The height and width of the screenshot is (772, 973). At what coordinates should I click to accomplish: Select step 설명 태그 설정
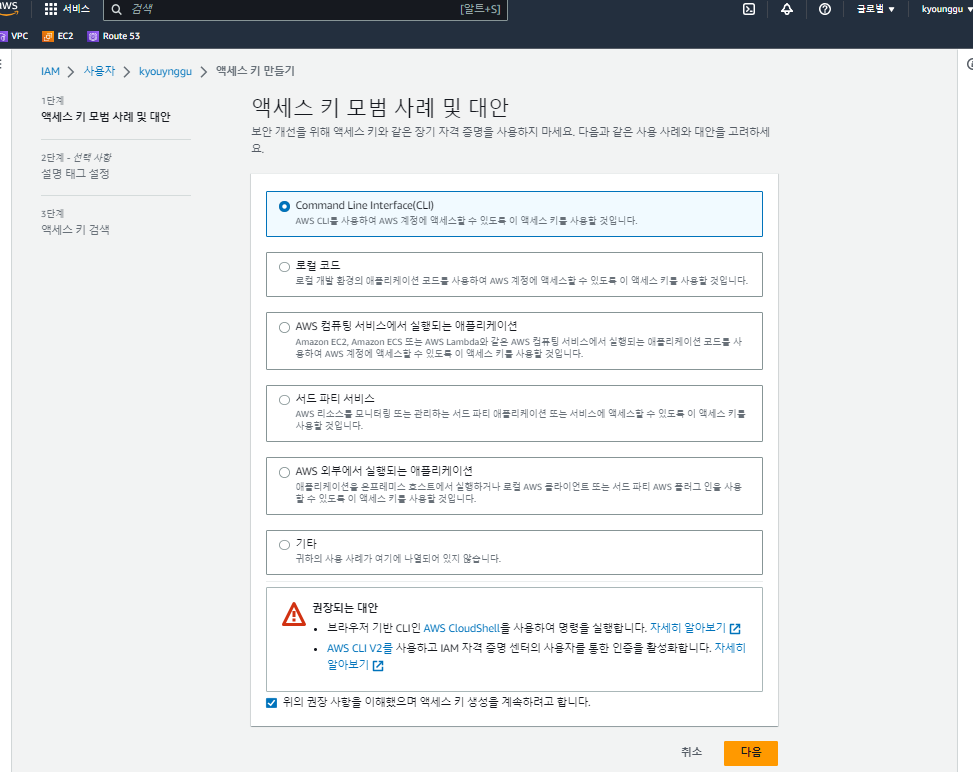(x=75, y=174)
